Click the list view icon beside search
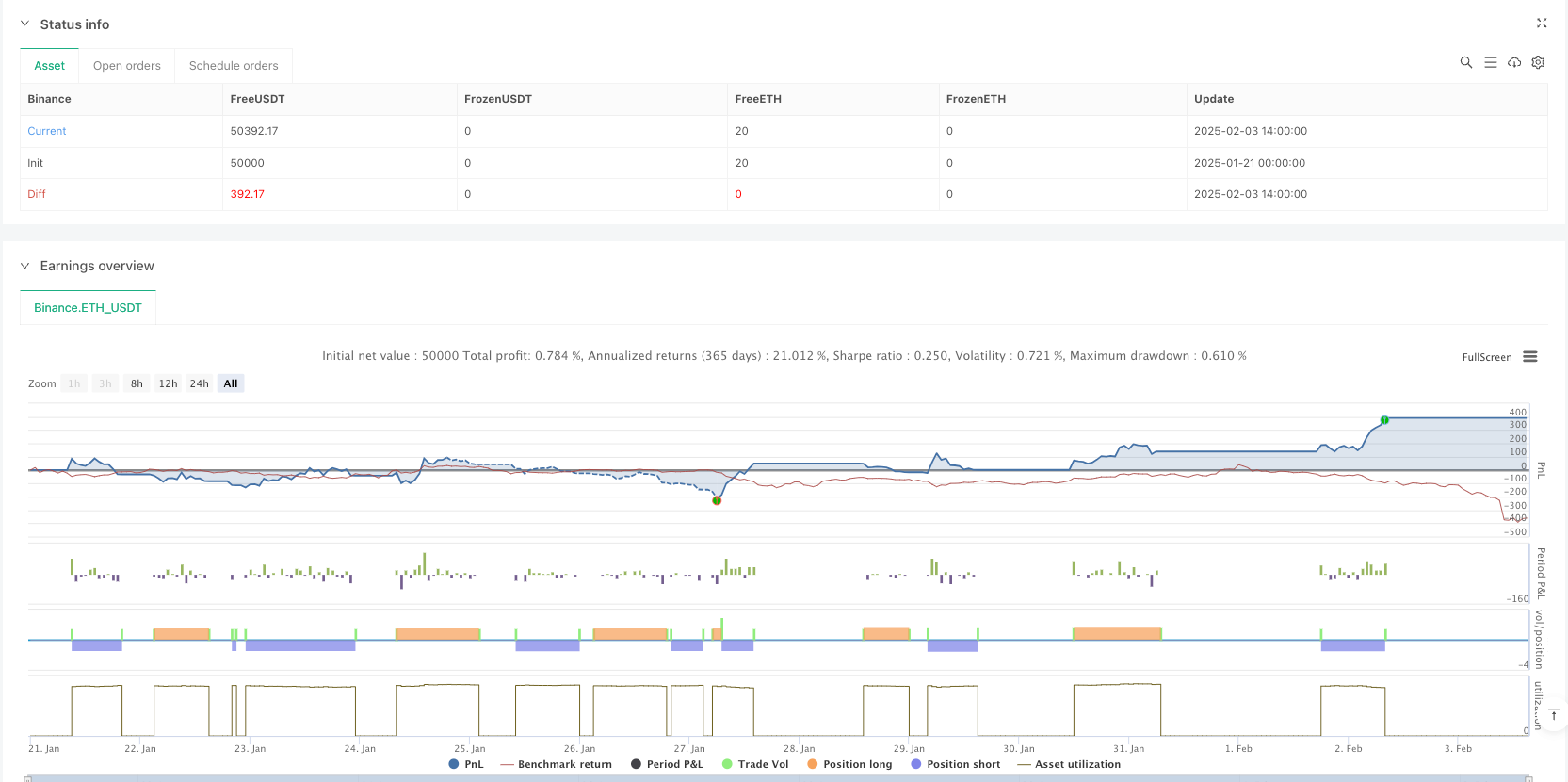This screenshot has height=782, width=1568. [x=1490, y=62]
